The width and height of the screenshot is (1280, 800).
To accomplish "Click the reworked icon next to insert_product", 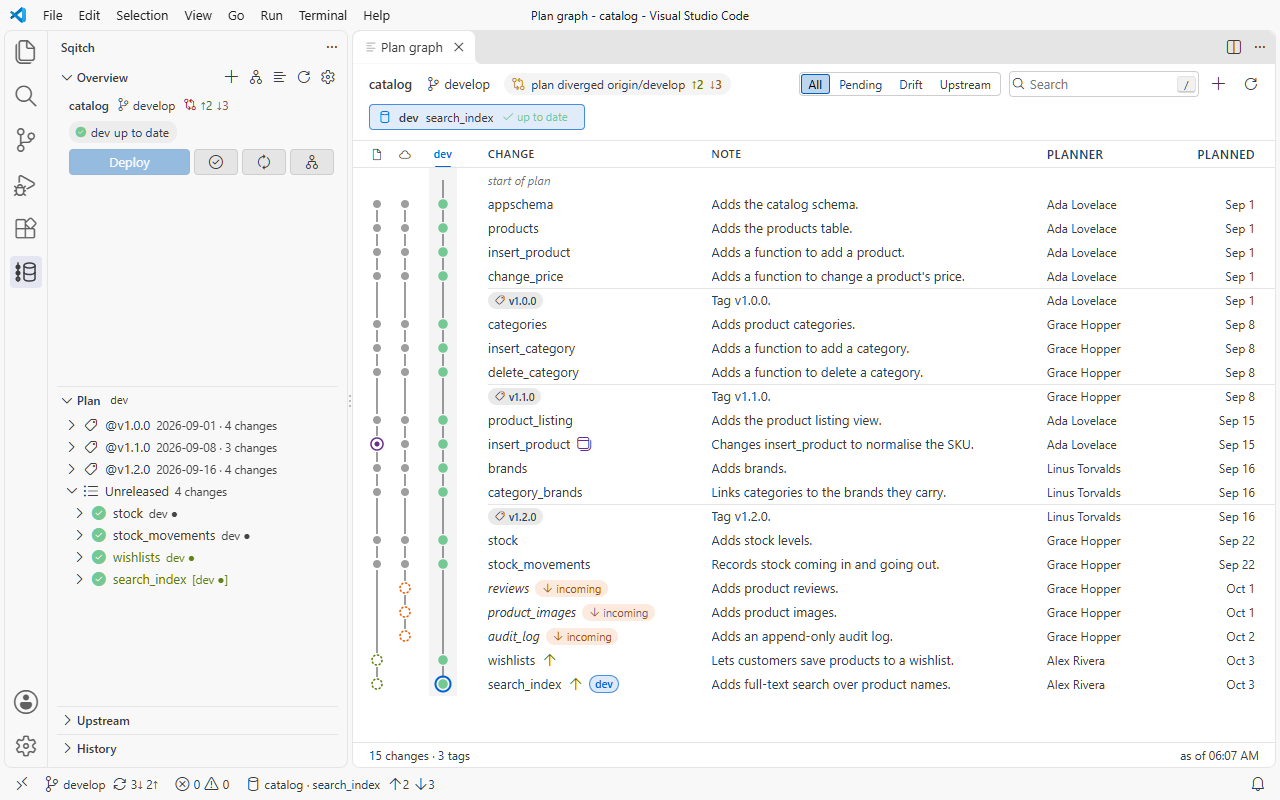I will pos(585,445).
